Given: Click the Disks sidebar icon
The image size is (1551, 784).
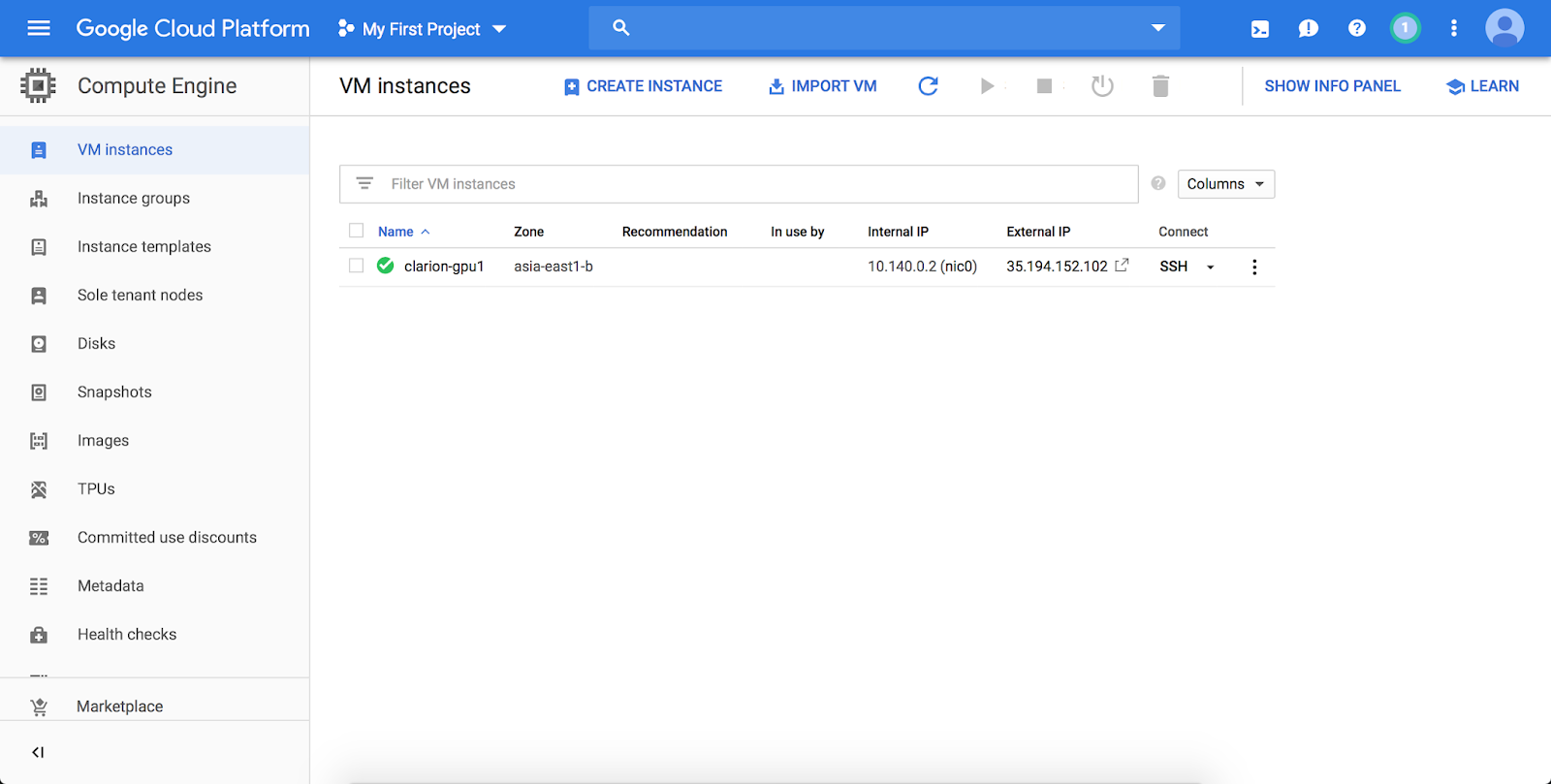Looking at the screenshot, I should coord(39,344).
